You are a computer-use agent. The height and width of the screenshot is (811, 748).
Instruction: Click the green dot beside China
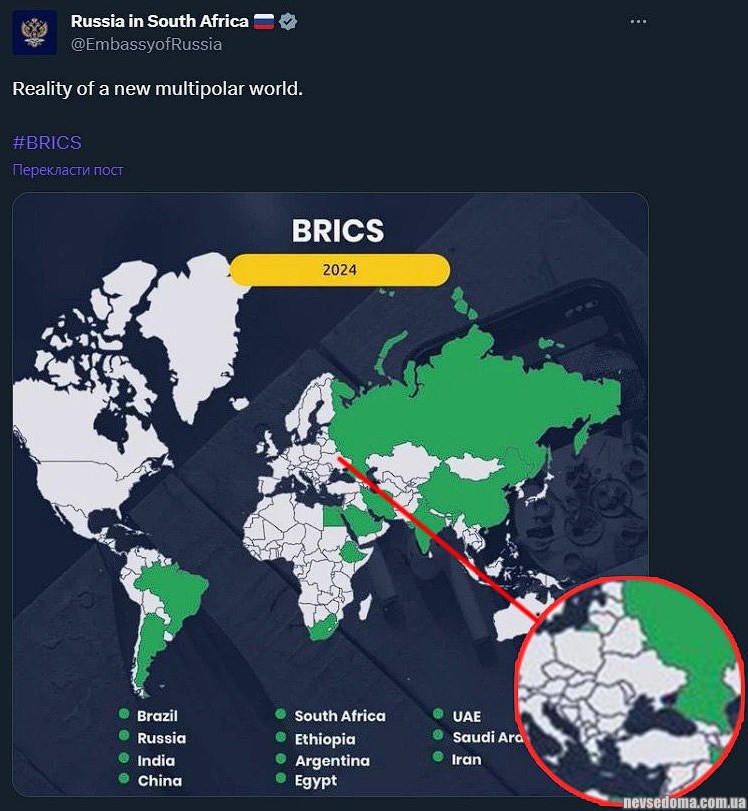coord(124,779)
